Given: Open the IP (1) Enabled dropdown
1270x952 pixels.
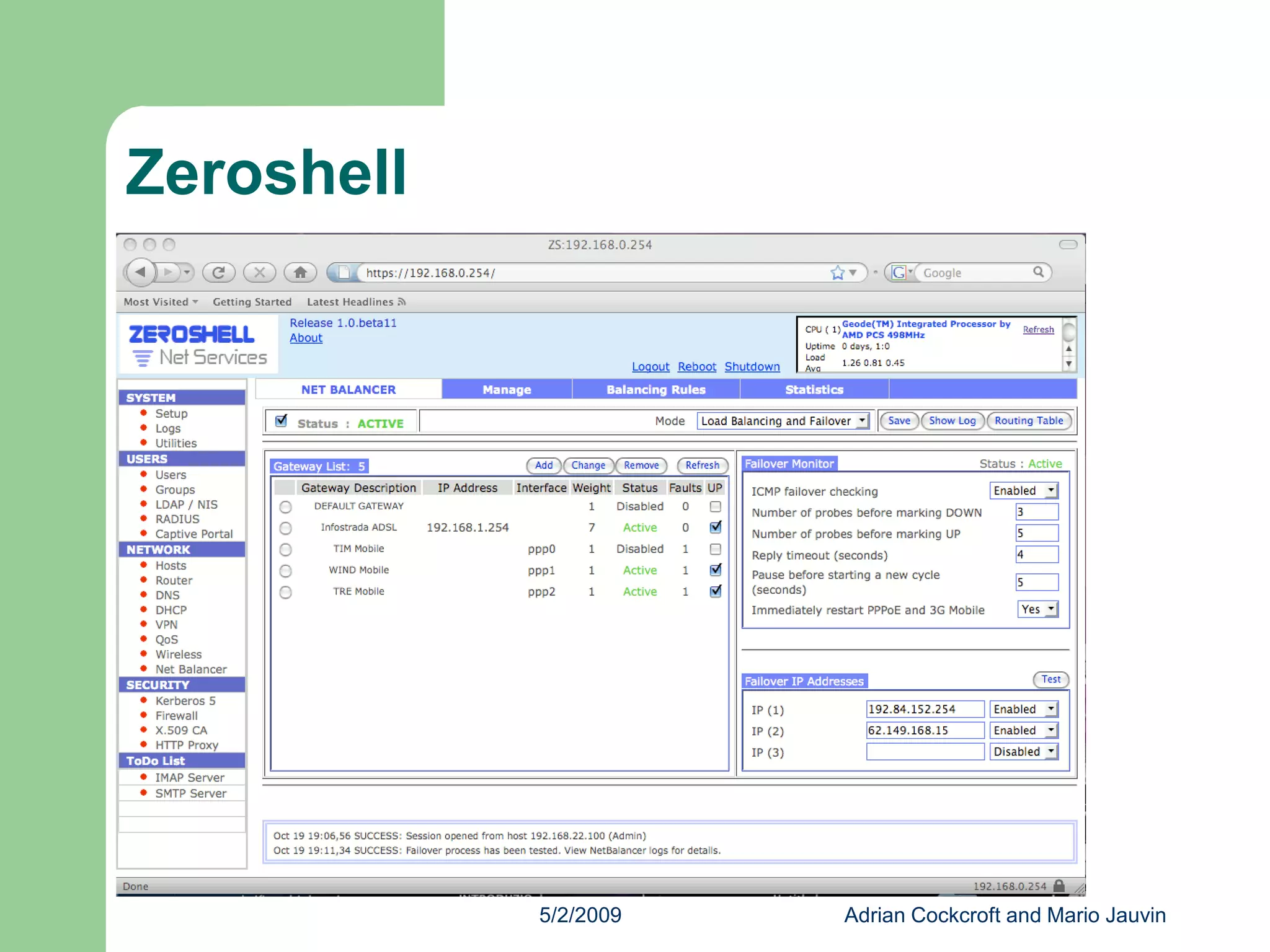Looking at the screenshot, I should tap(1024, 709).
